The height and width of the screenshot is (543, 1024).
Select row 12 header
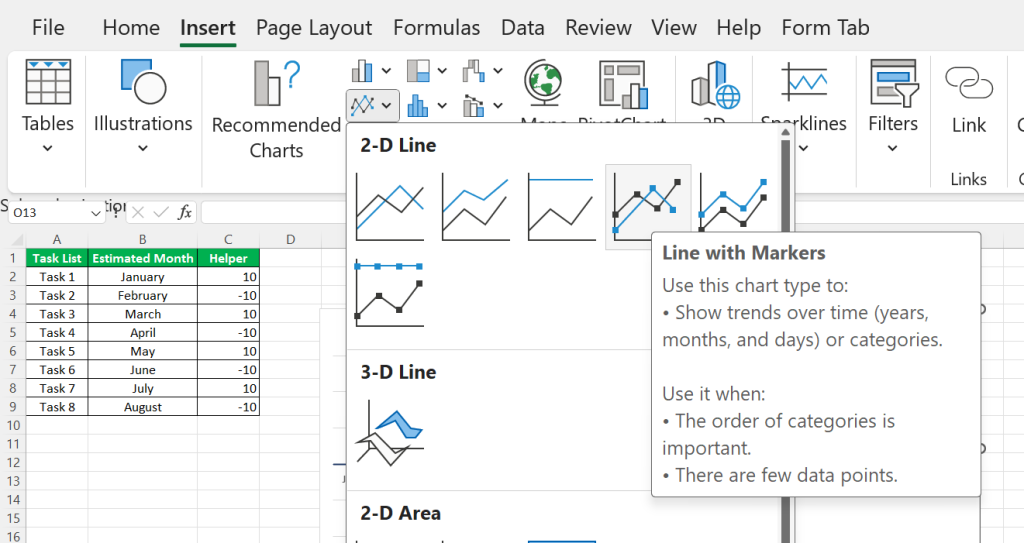13,463
